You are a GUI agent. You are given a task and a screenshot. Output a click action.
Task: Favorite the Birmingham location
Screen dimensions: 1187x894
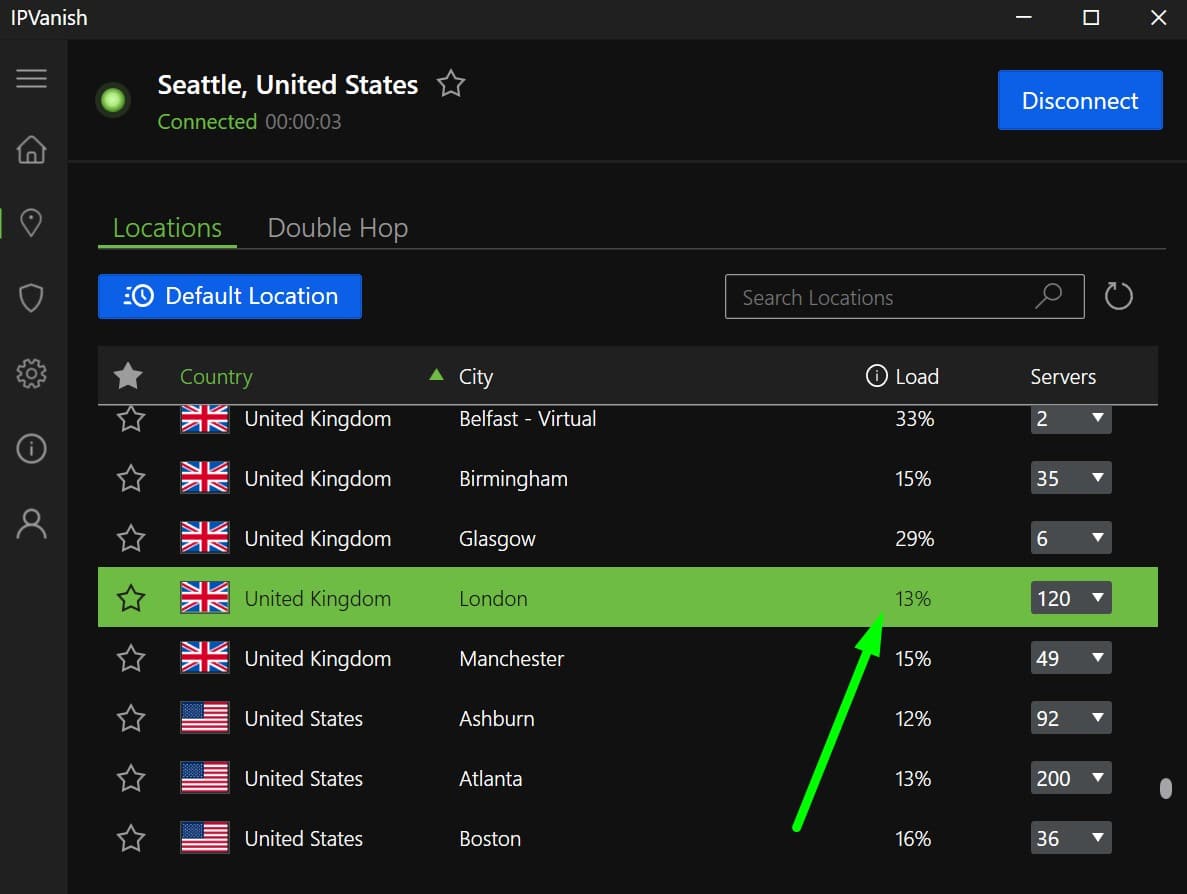coord(131,478)
